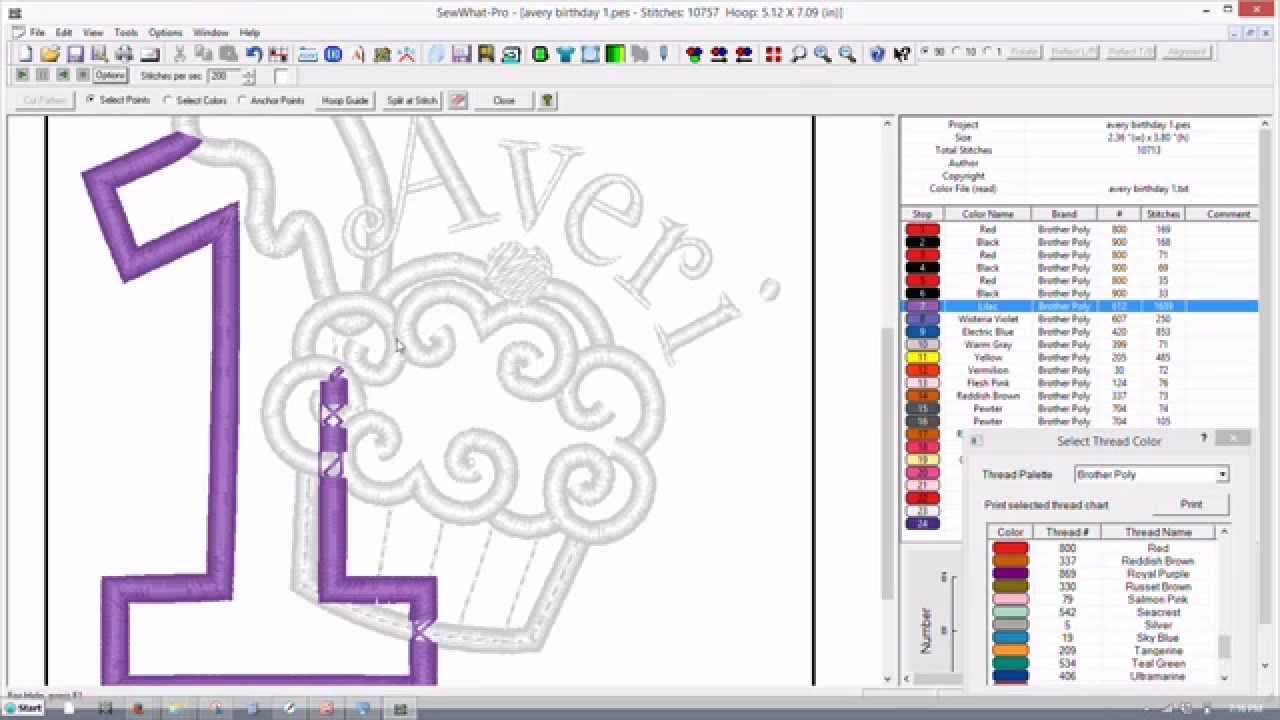The height and width of the screenshot is (720, 1280).
Task: Select the Wisteria Violet color stop row
Action: pos(1079,319)
